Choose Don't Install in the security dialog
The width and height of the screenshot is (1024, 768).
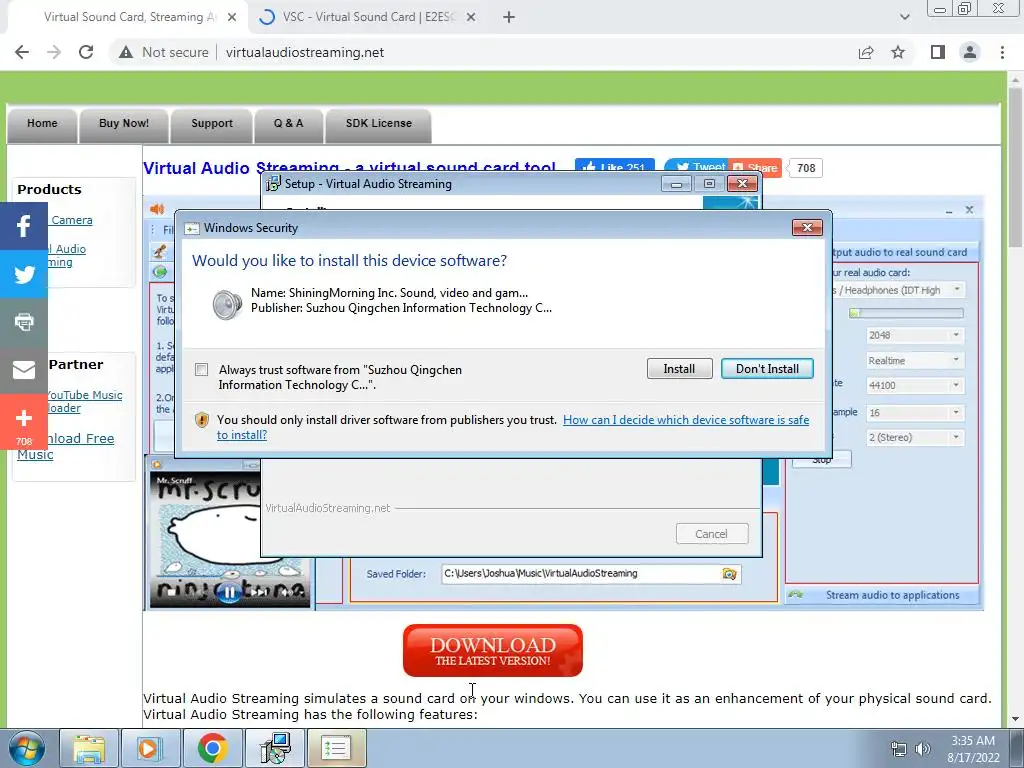tap(767, 369)
